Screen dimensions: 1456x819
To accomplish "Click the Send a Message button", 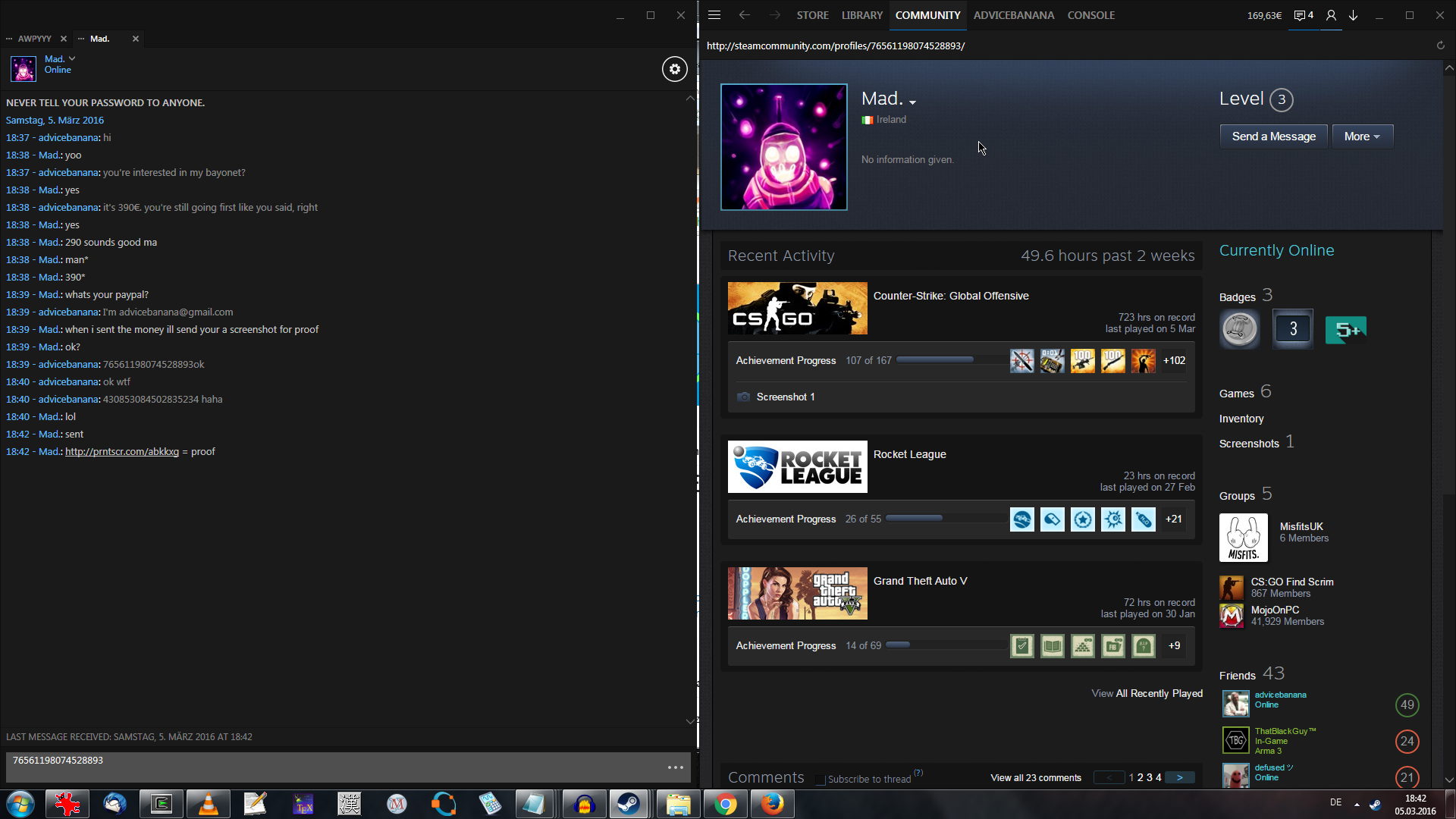I will pyautogui.click(x=1273, y=136).
